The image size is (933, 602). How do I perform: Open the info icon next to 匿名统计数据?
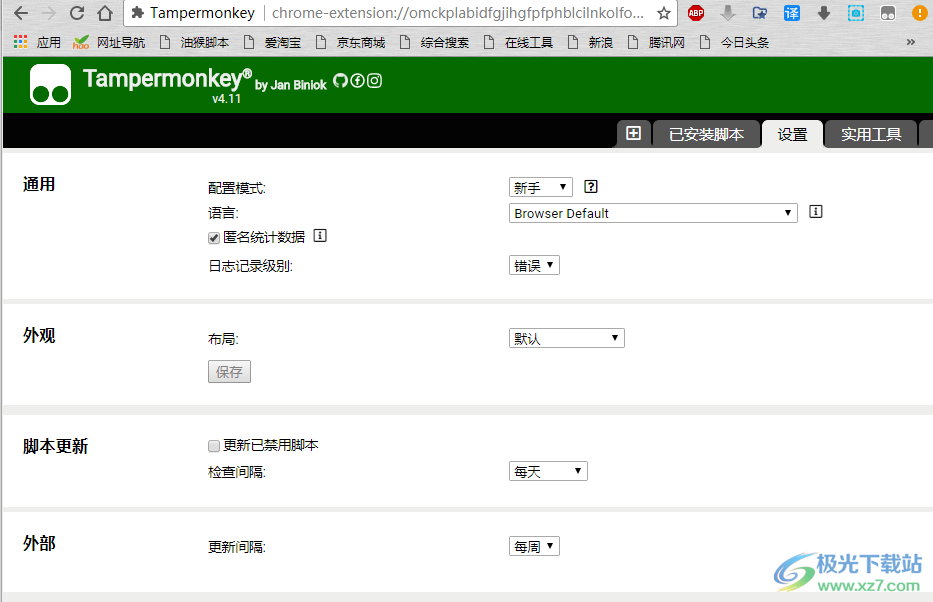[320, 235]
